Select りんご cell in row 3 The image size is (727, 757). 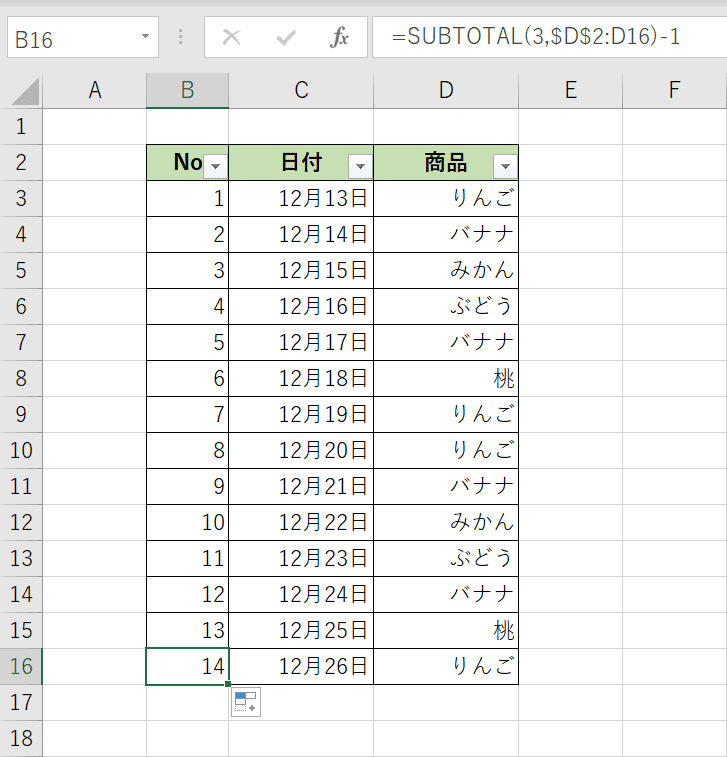pos(446,198)
